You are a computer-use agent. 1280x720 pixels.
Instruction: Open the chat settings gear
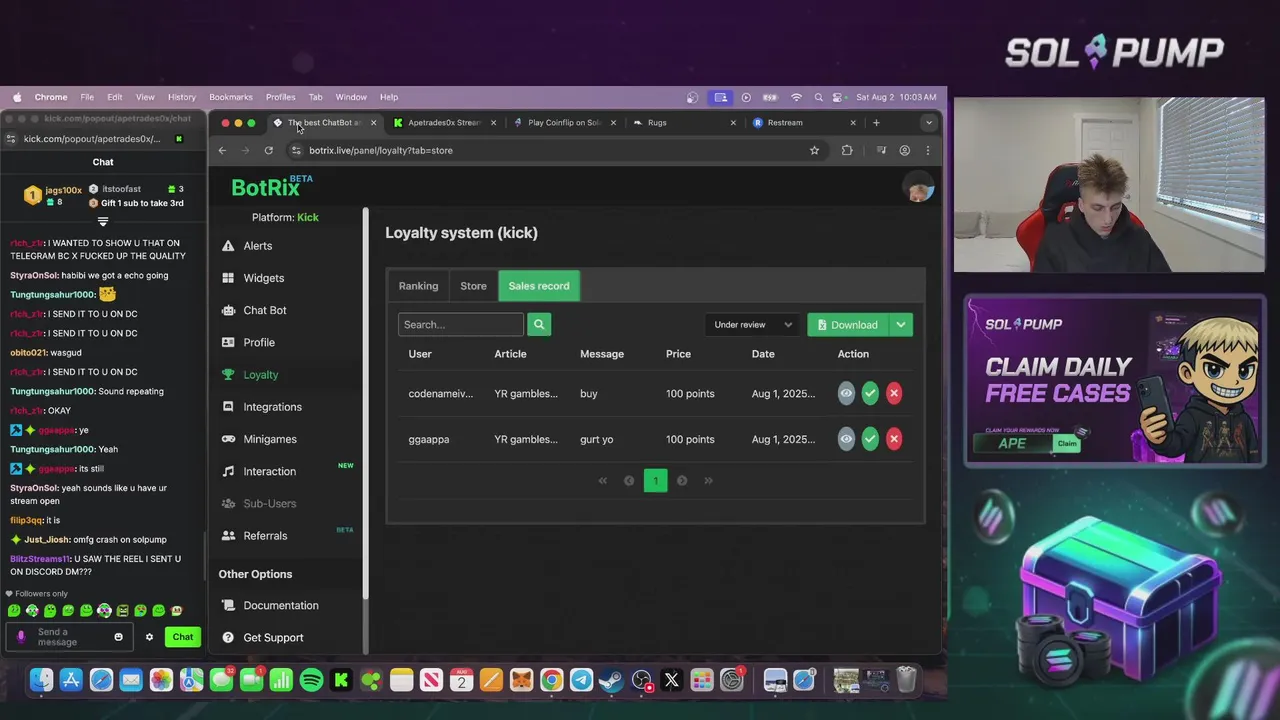[x=149, y=637]
